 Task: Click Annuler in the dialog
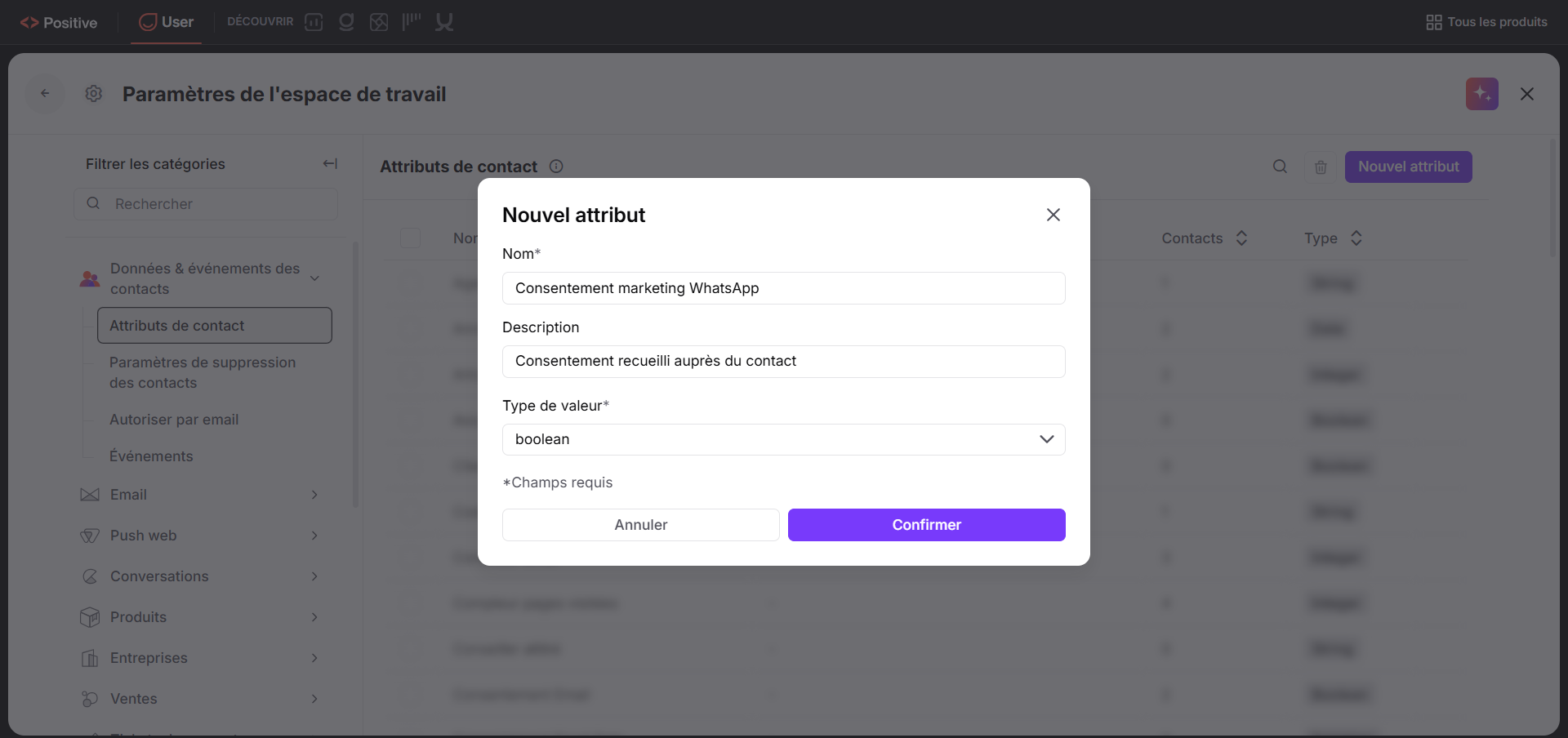click(641, 525)
